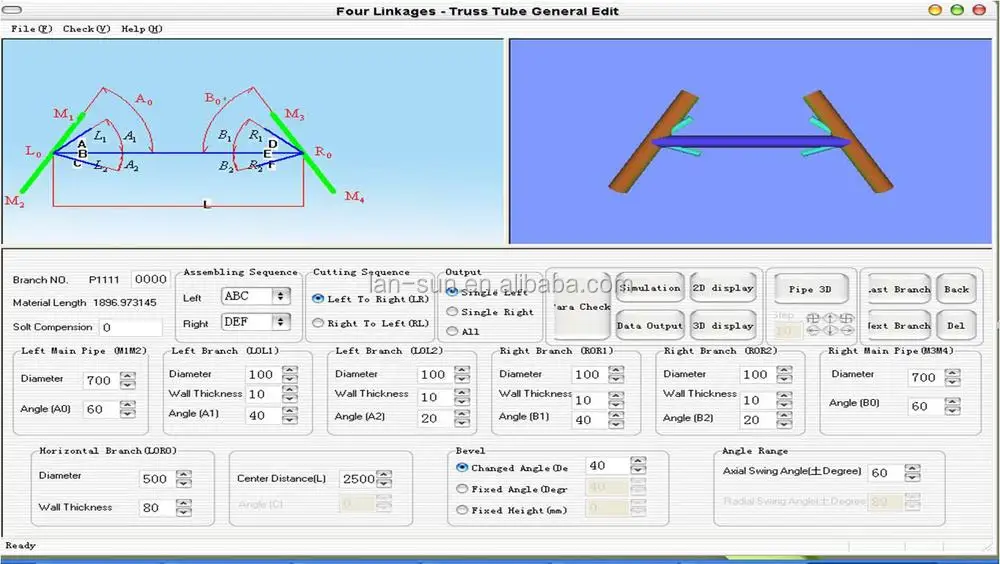The width and height of the screenshot is (1000, 564).
Task: Go to the Next Branch
Action: [x=897, y=326]
